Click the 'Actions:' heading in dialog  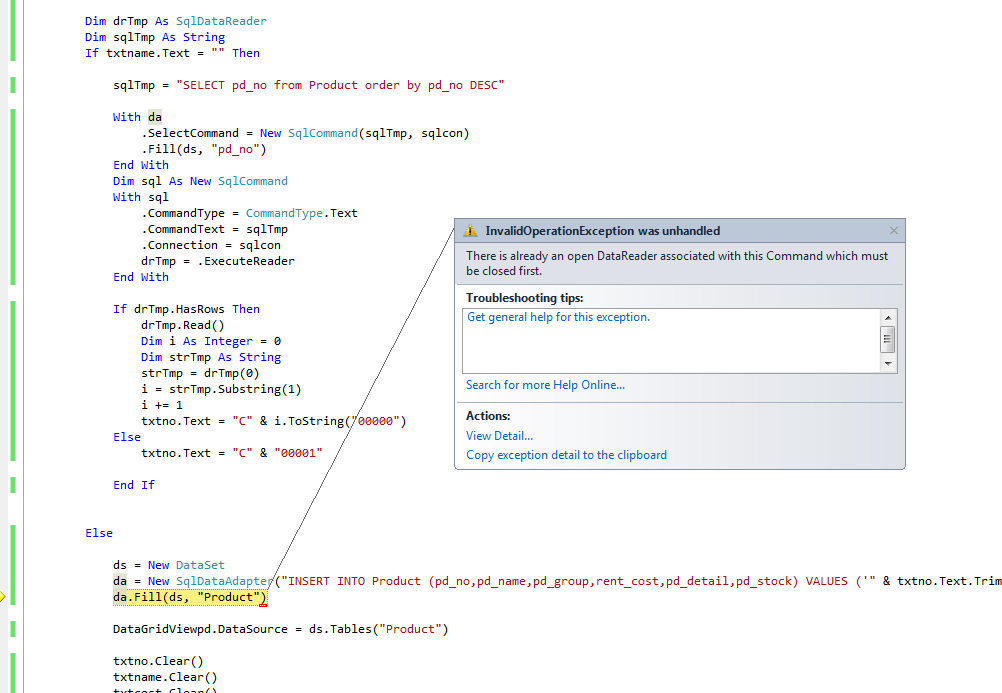click(488, 416)
